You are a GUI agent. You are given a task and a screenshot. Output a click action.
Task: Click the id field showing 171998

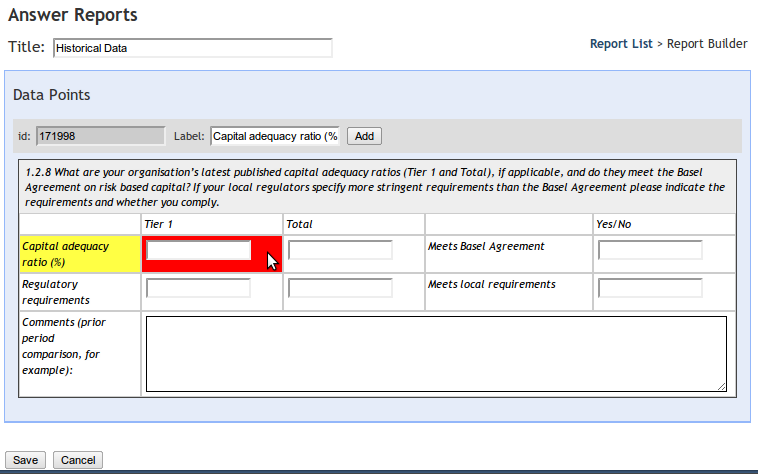(x=101, y=136)
